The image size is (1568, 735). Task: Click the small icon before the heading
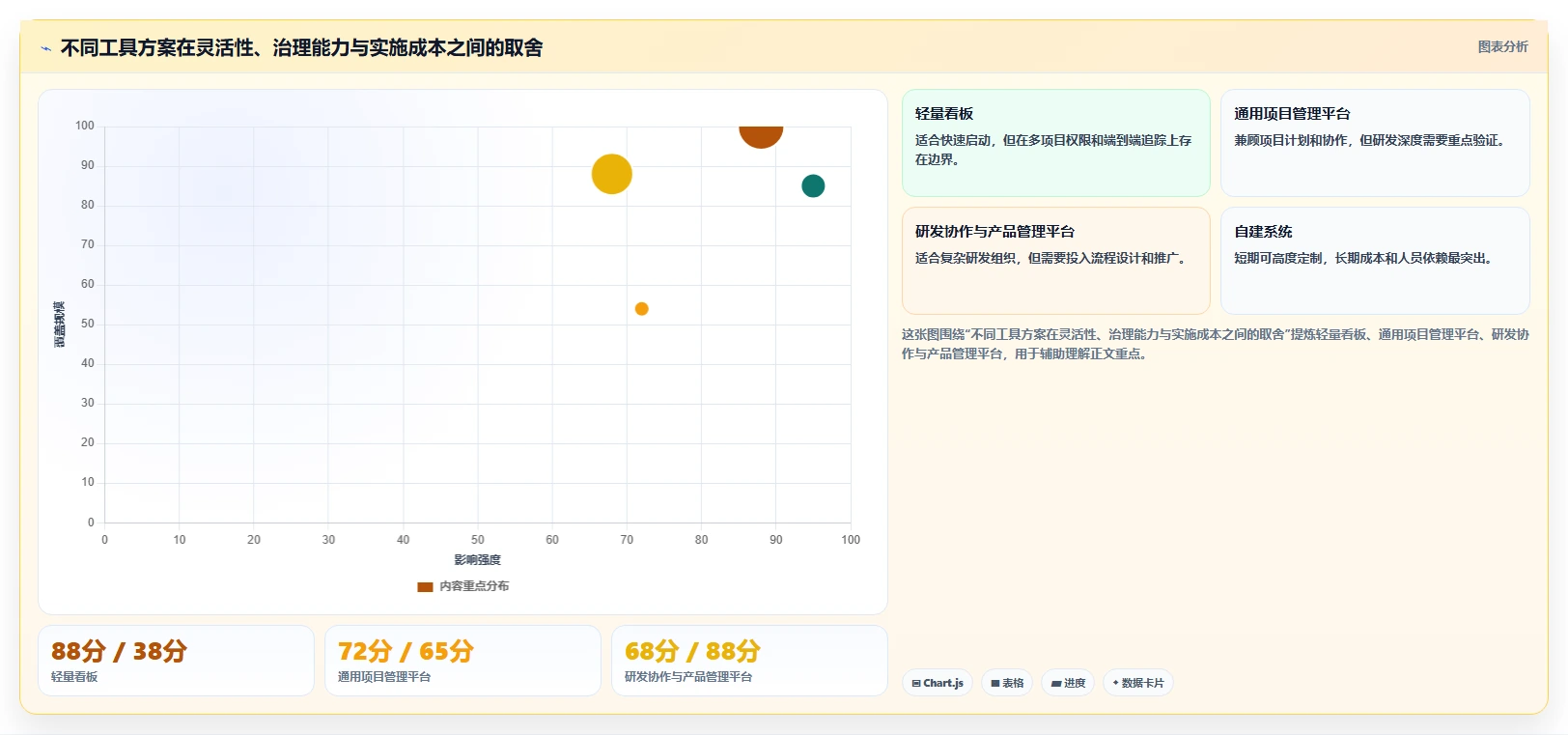point(45,48)
